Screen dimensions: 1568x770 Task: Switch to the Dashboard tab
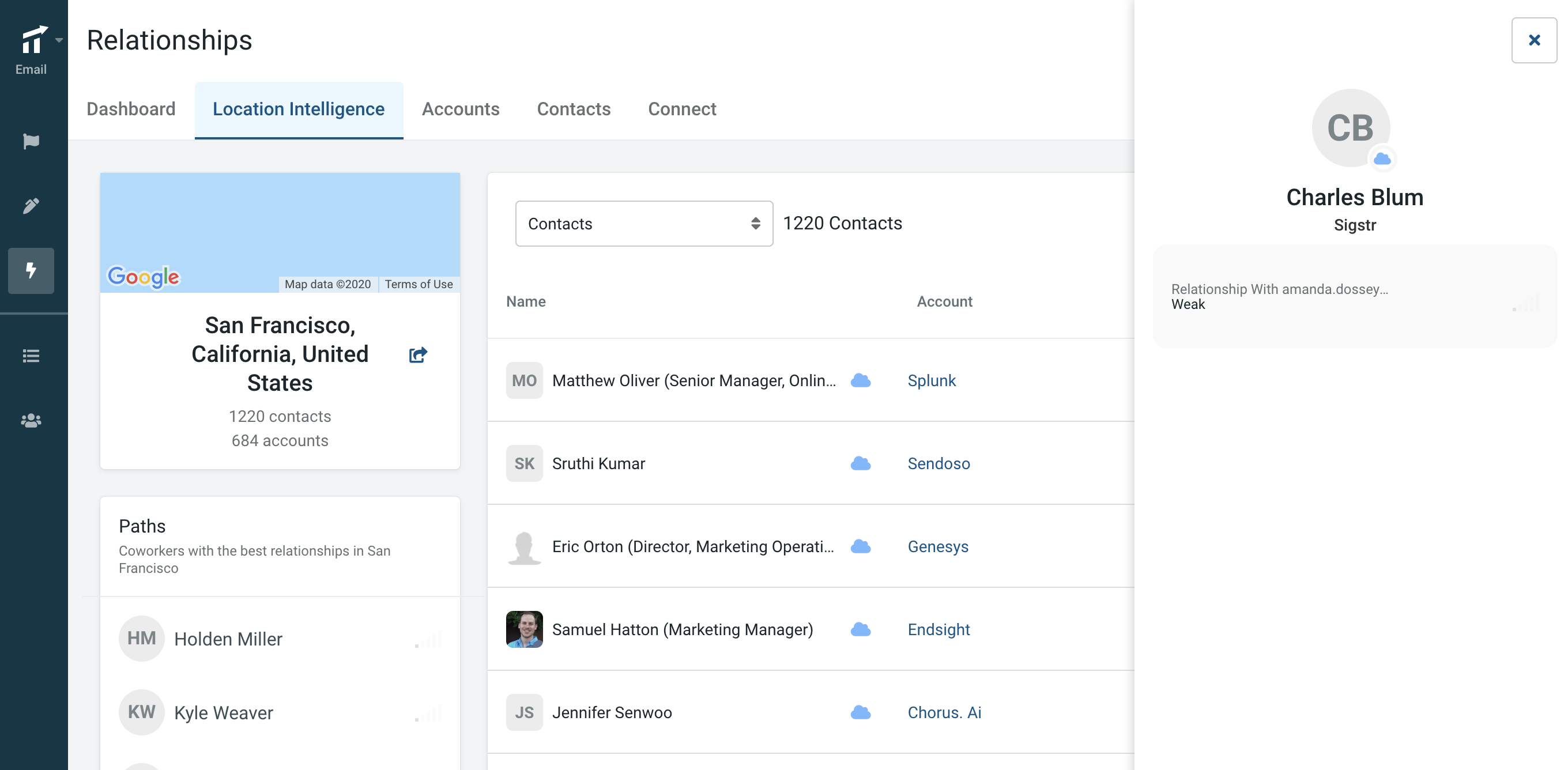click(131, 109)
